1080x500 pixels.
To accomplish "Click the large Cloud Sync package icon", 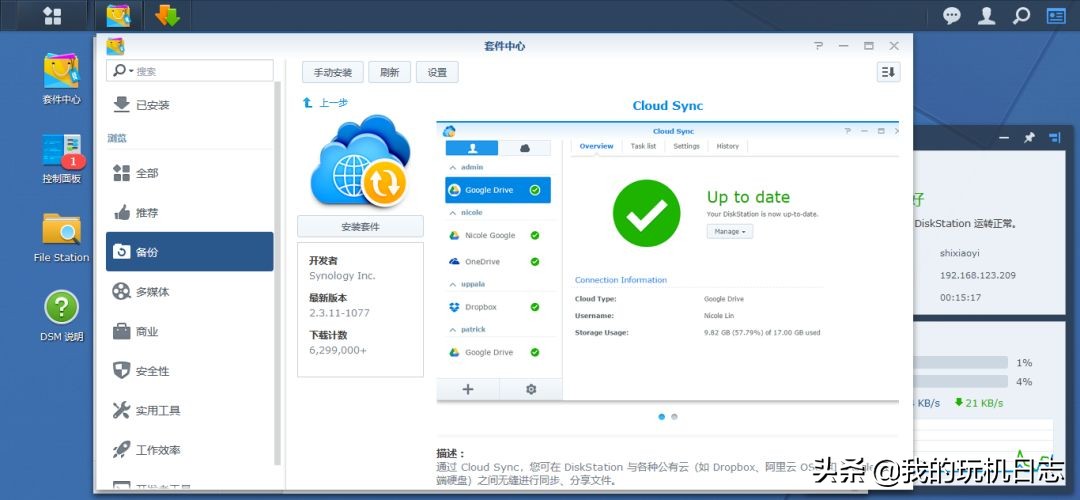I will tap(360, 162).
